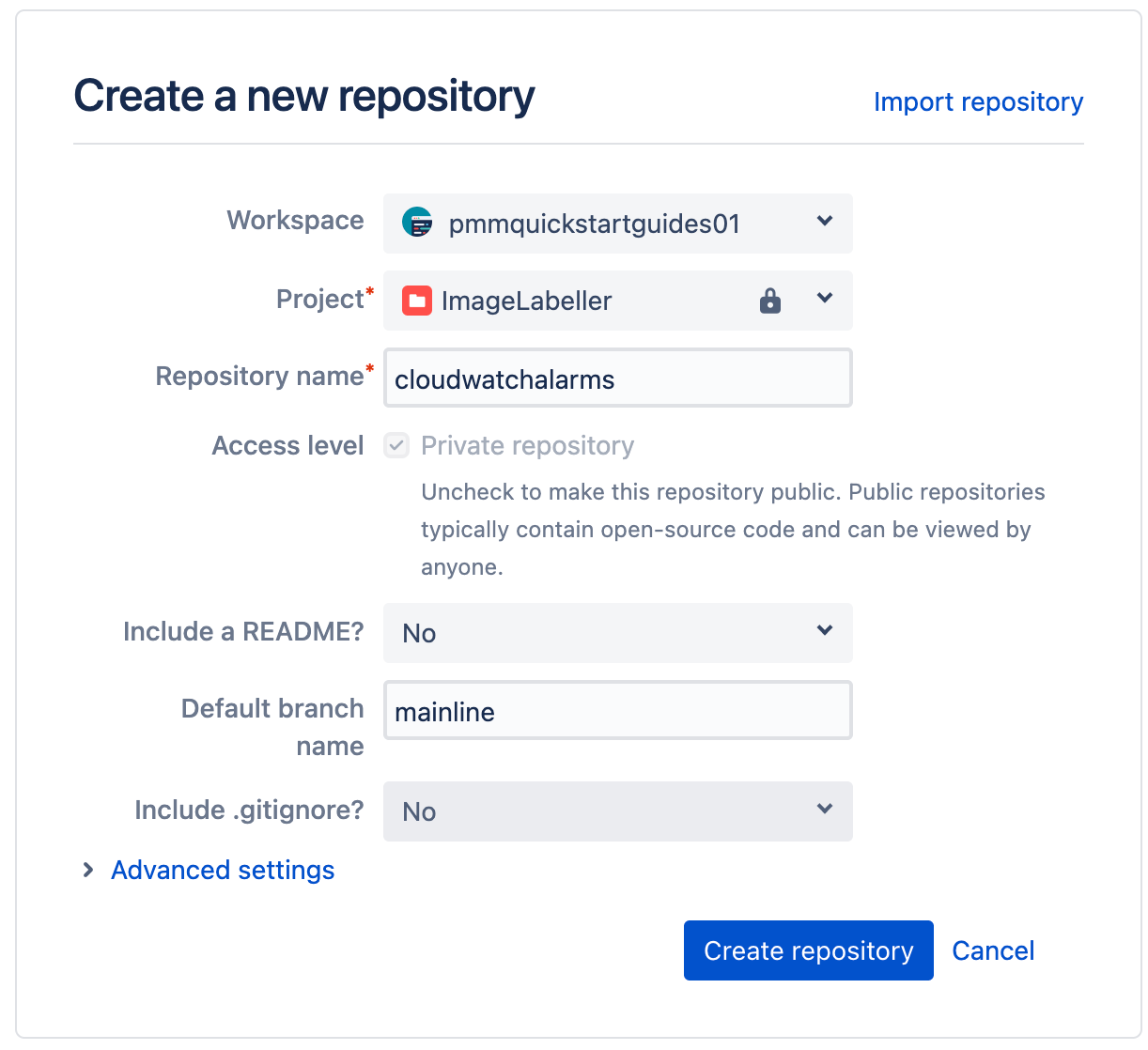Click the chevron on the Workspace selector
Viewport: 1148px width, 1050px height.
[824, 223]
